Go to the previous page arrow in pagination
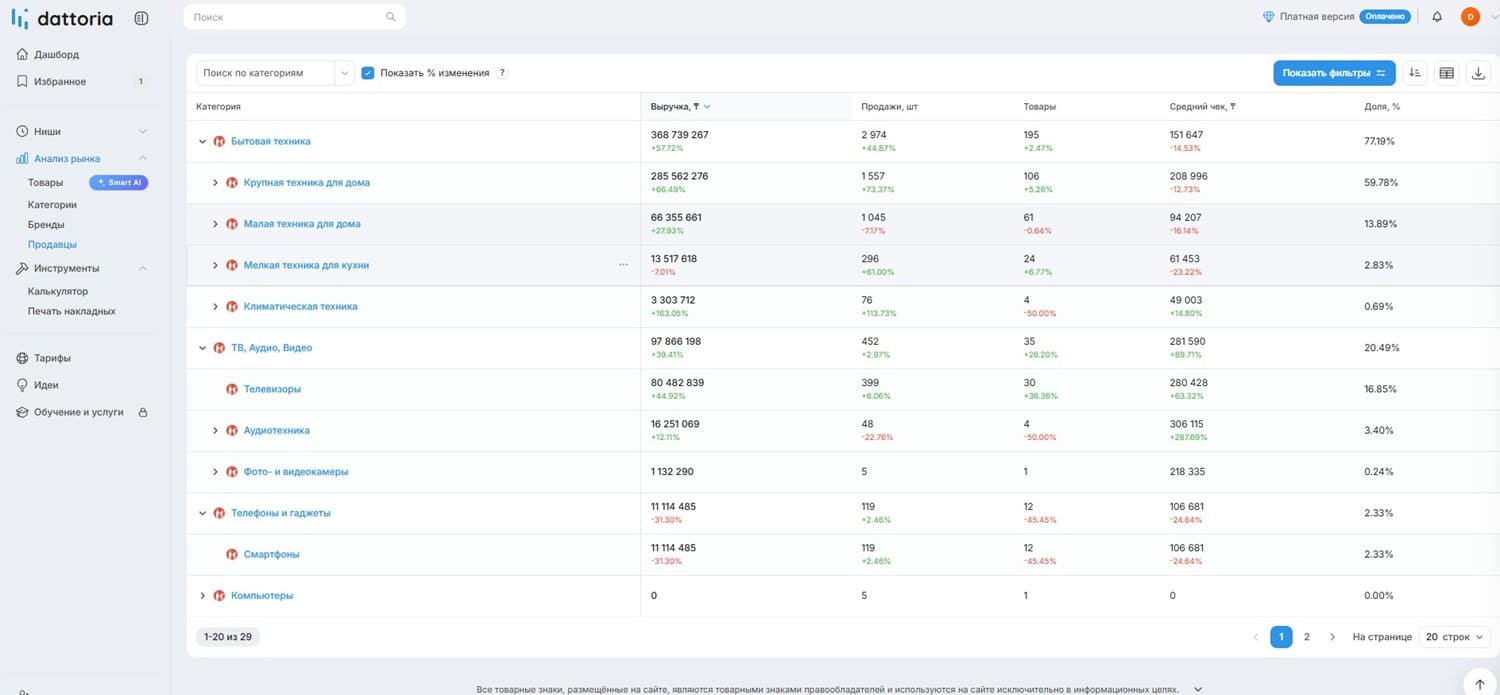 pyautogui.click(x=1256, y=637)
